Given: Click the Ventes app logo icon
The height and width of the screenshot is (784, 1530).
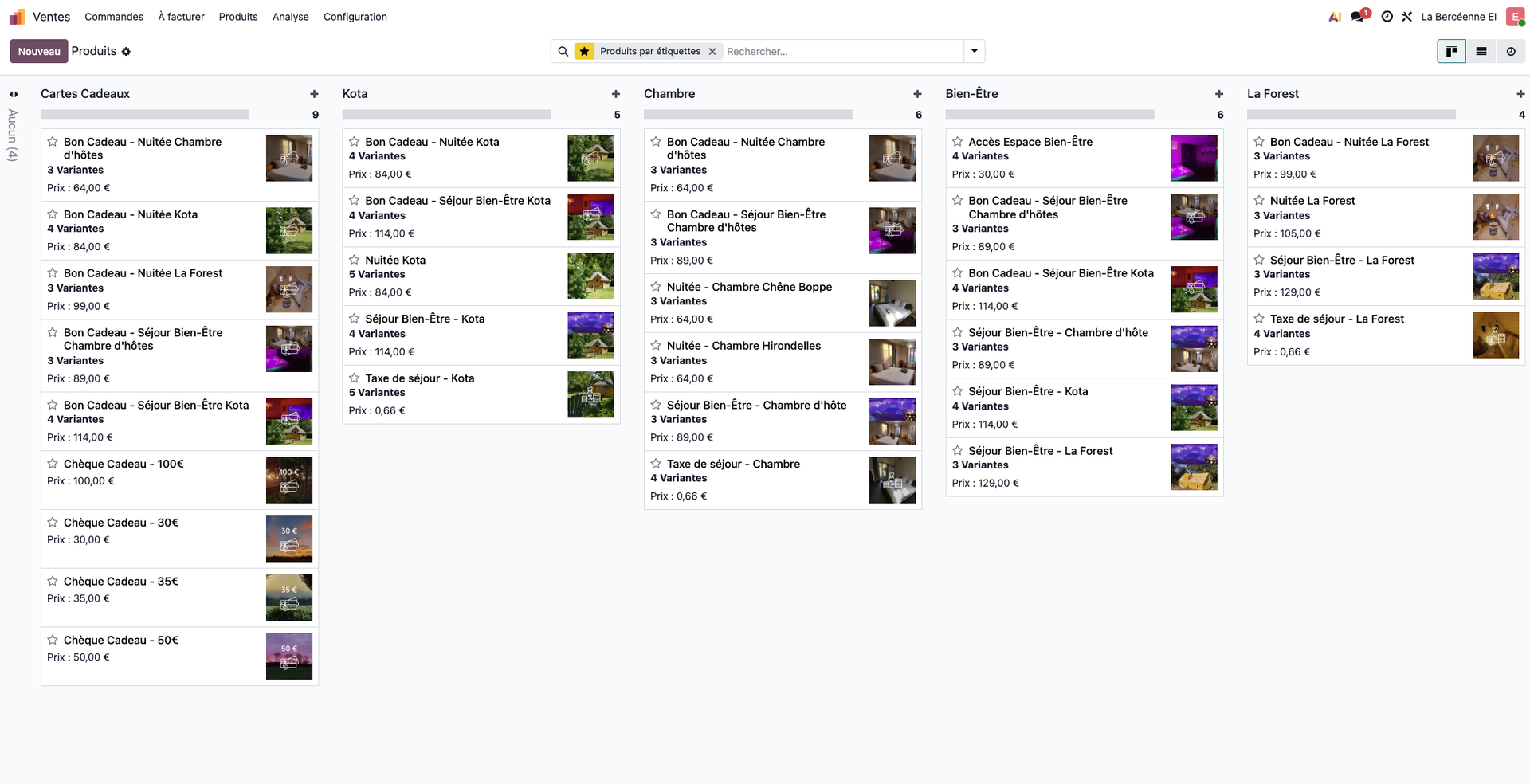Looking at the screenshot, I should click(17, 17).
